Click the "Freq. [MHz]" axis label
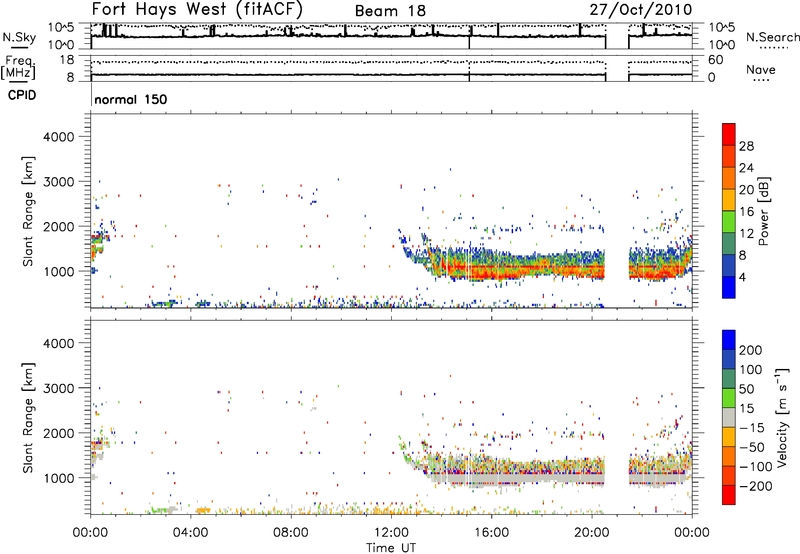 pos(18,68)
